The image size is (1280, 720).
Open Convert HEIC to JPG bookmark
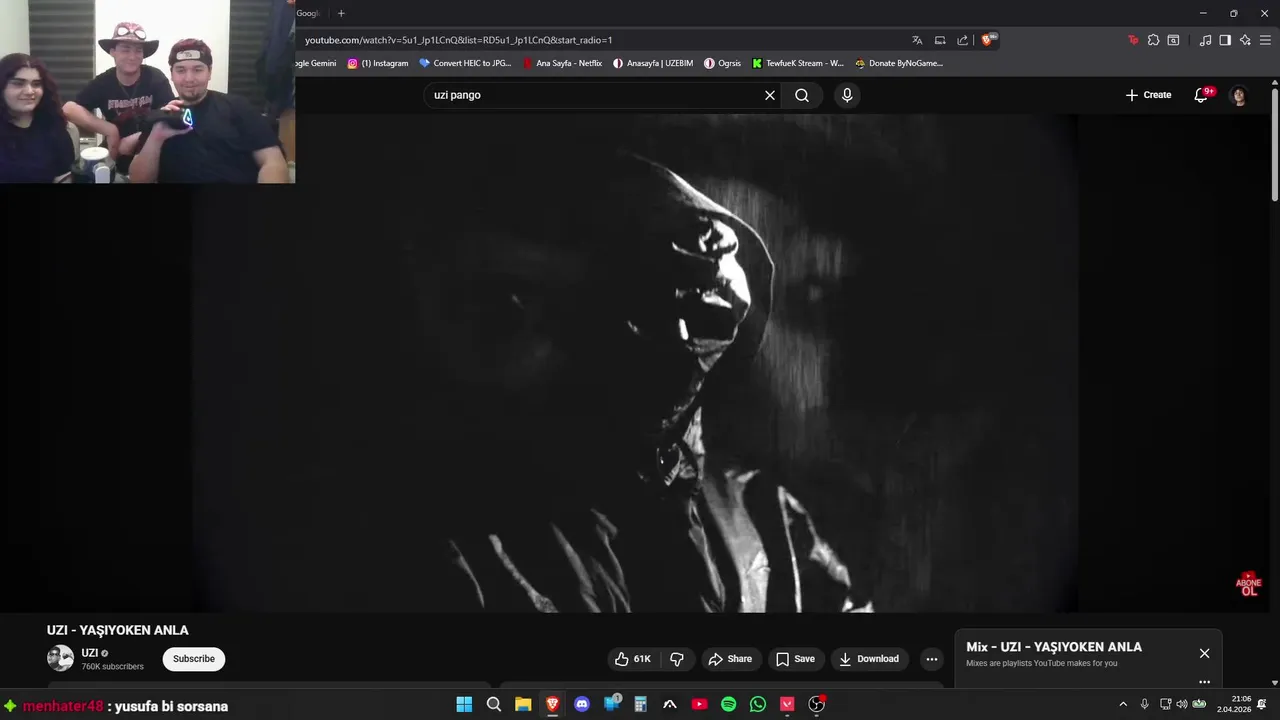(x=465, y=63)
